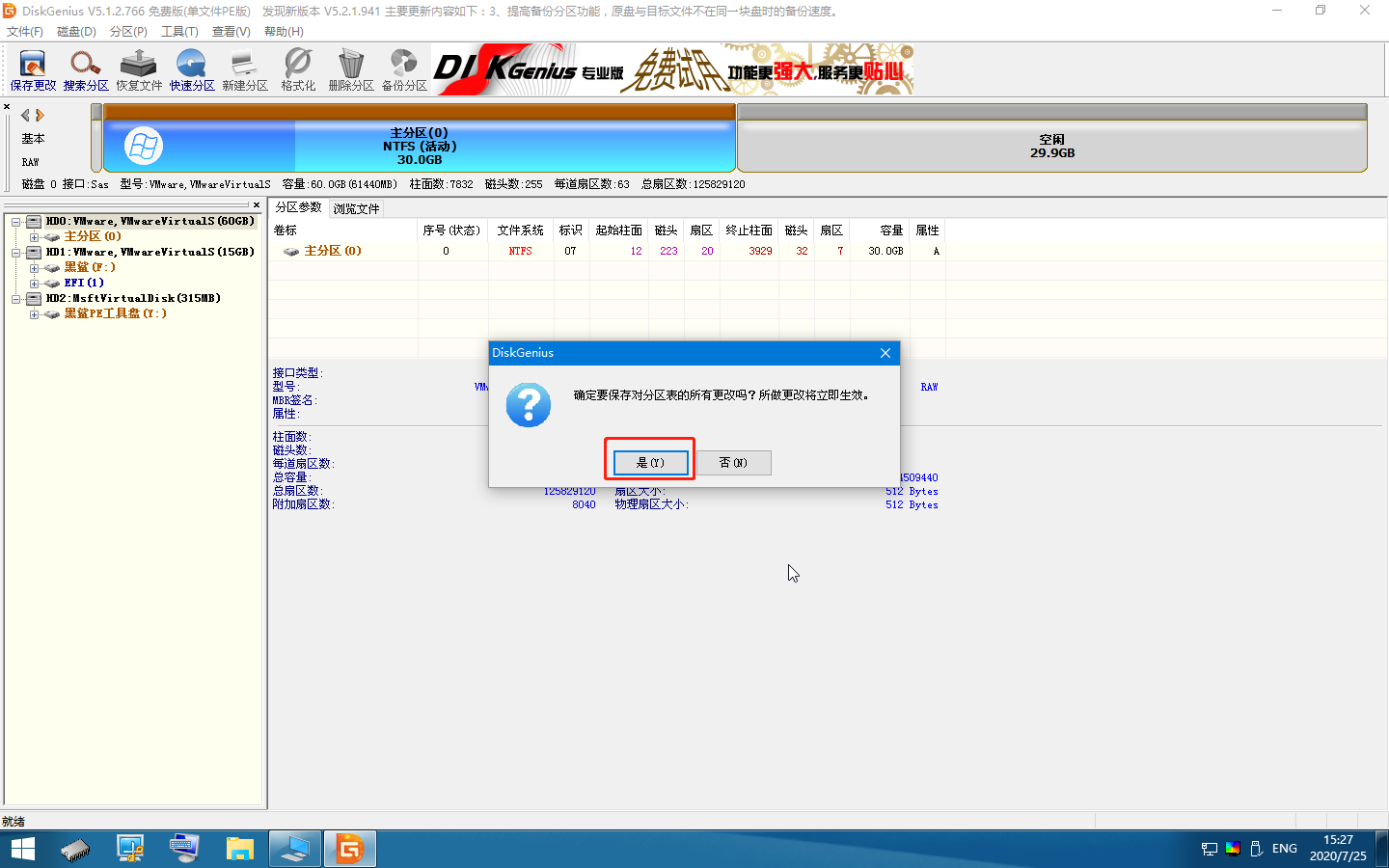Click 主分区(0) row in partition table

608,251
